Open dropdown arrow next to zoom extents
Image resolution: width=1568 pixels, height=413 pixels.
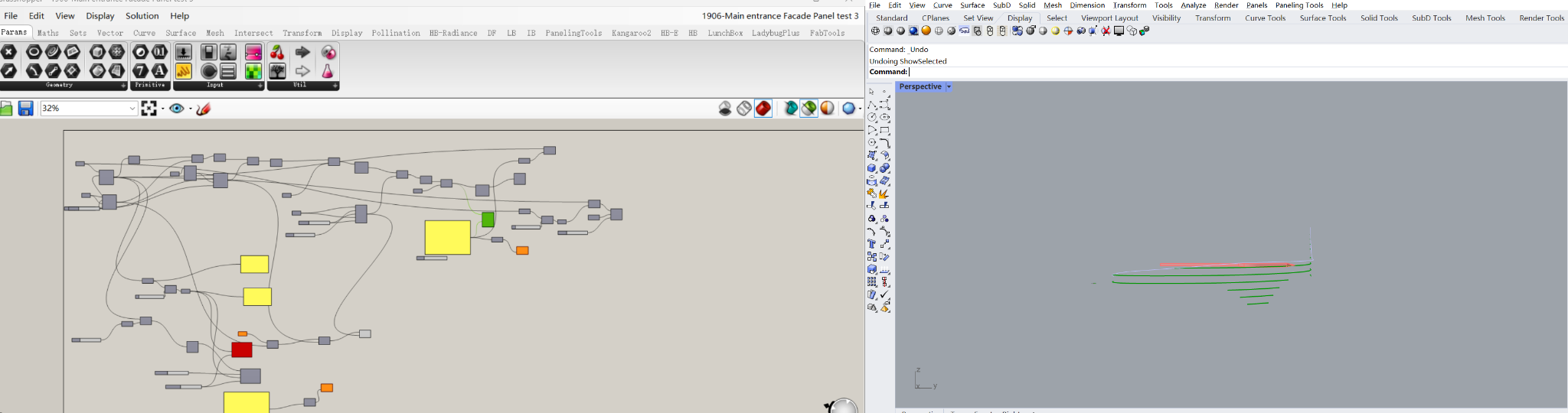click(x=162, y=109)
